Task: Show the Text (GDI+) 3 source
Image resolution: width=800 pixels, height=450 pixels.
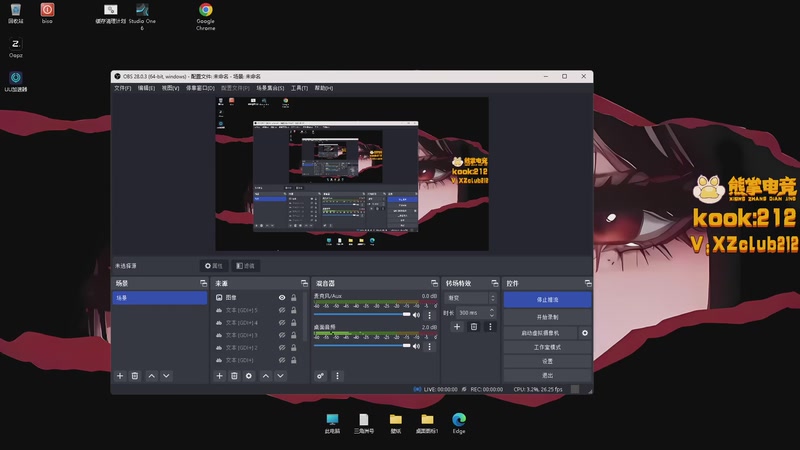Action: tap(282, 335)
